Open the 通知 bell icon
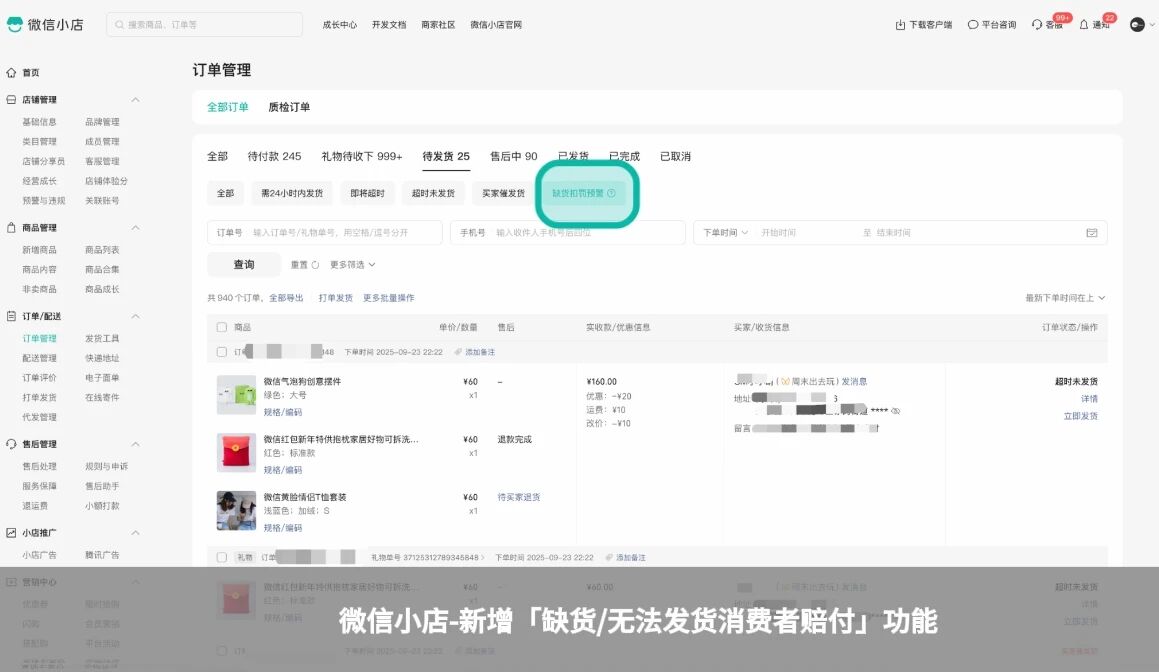This screenshot has width=1159, height=672. tap(1084, 25)
